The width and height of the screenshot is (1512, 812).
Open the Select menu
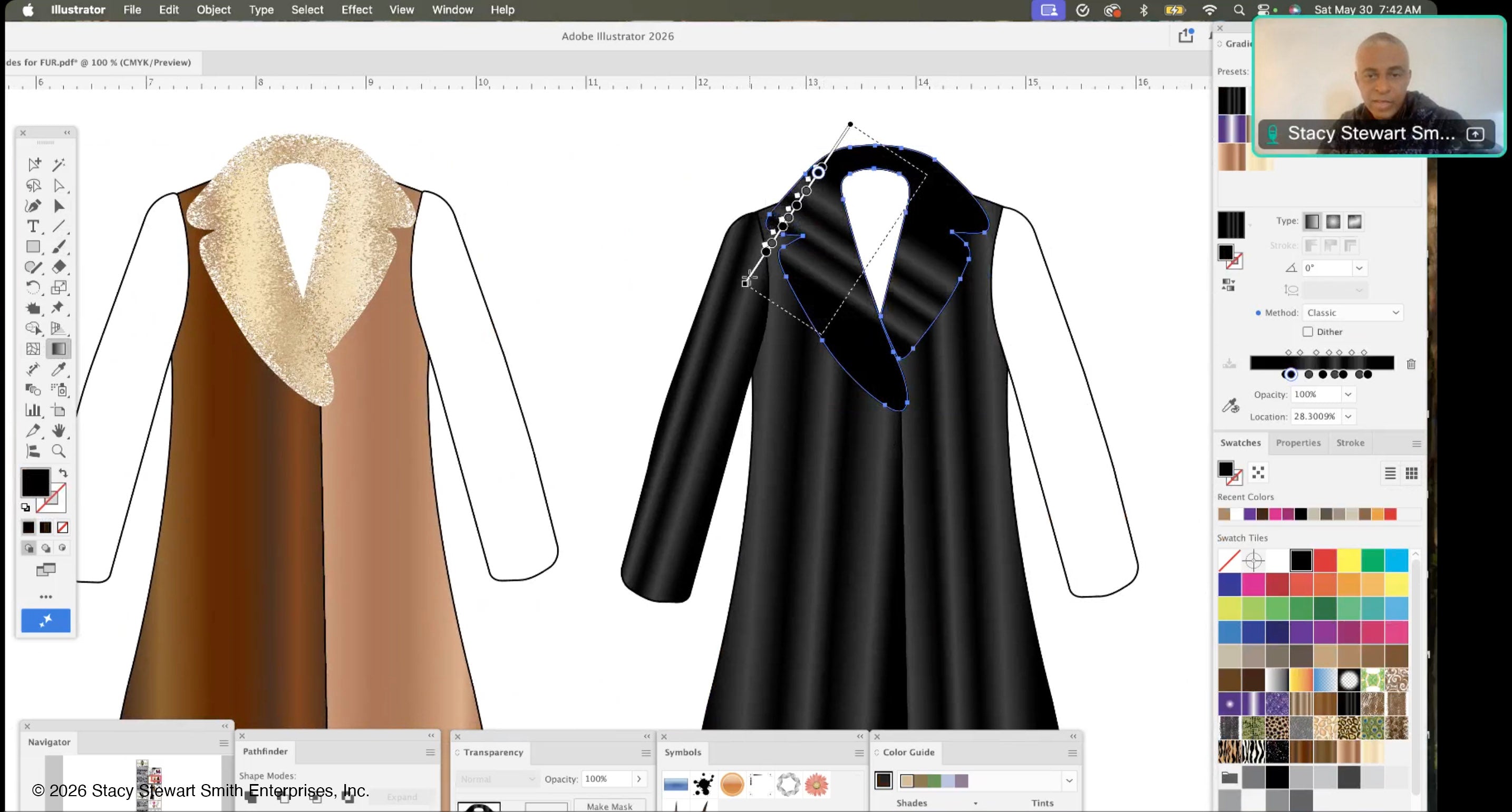click(x=307, y=10)
